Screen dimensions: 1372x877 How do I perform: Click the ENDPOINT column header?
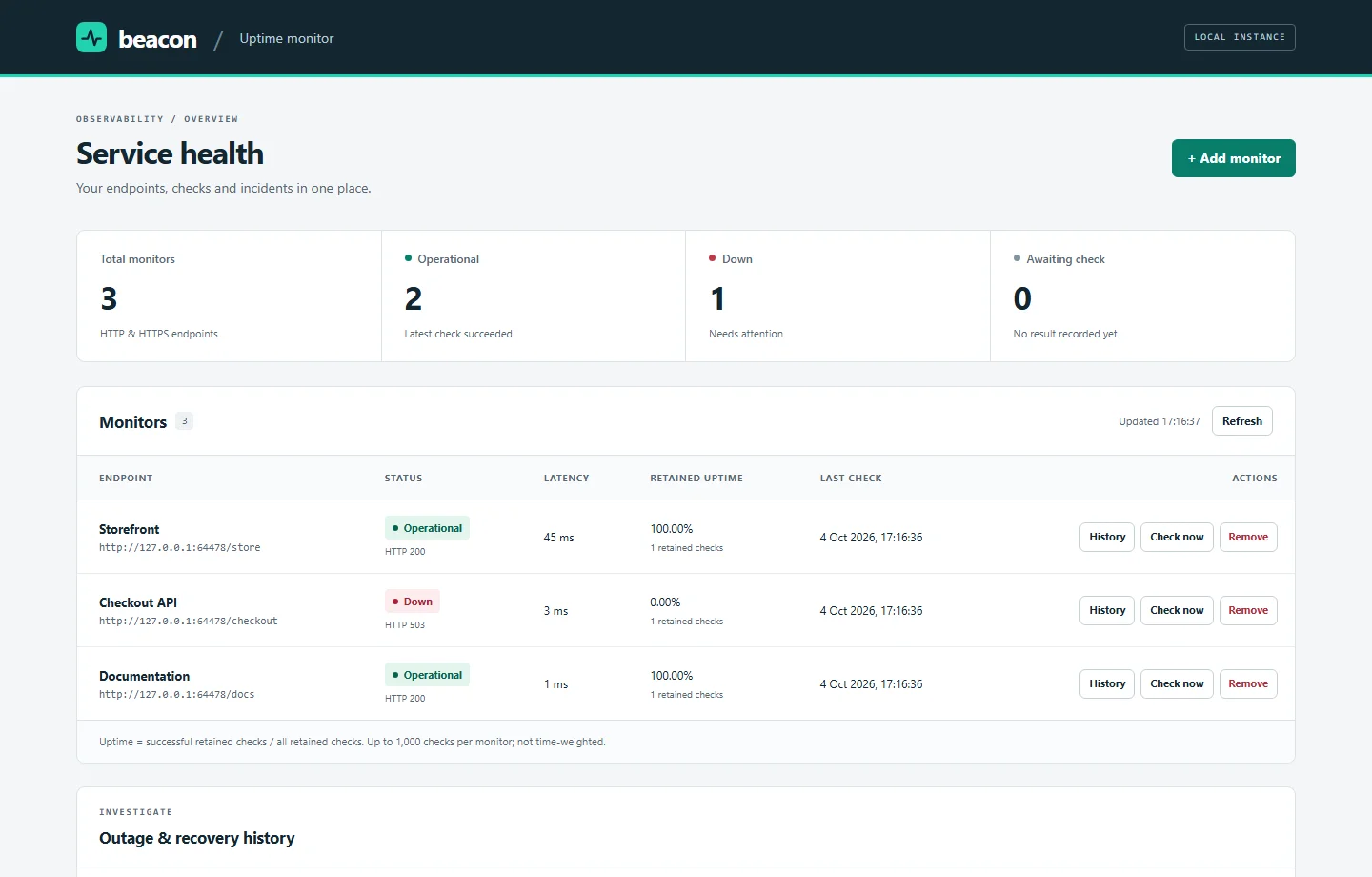click(126, 479)
